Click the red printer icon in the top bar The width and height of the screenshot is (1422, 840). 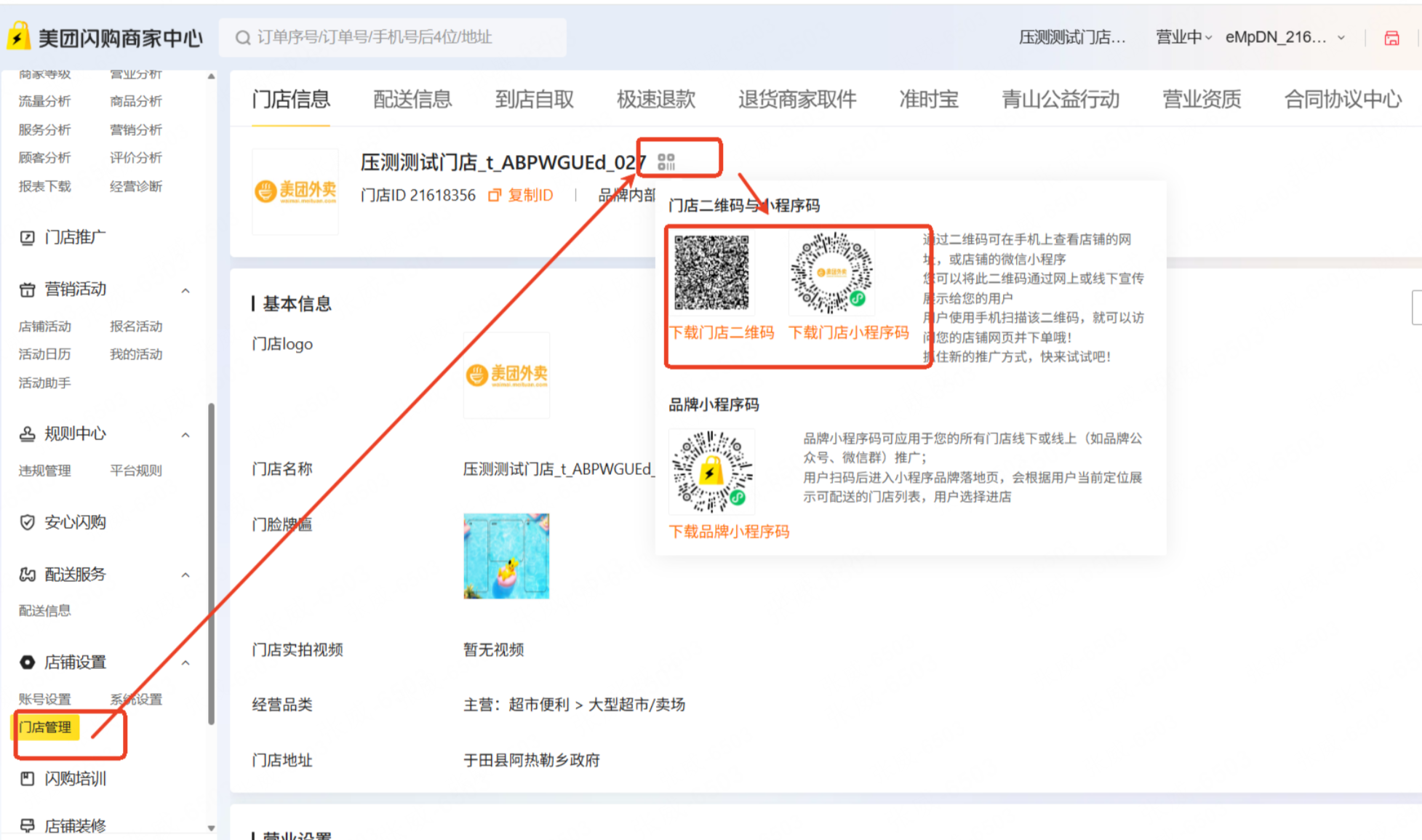tap(1391, 38)
